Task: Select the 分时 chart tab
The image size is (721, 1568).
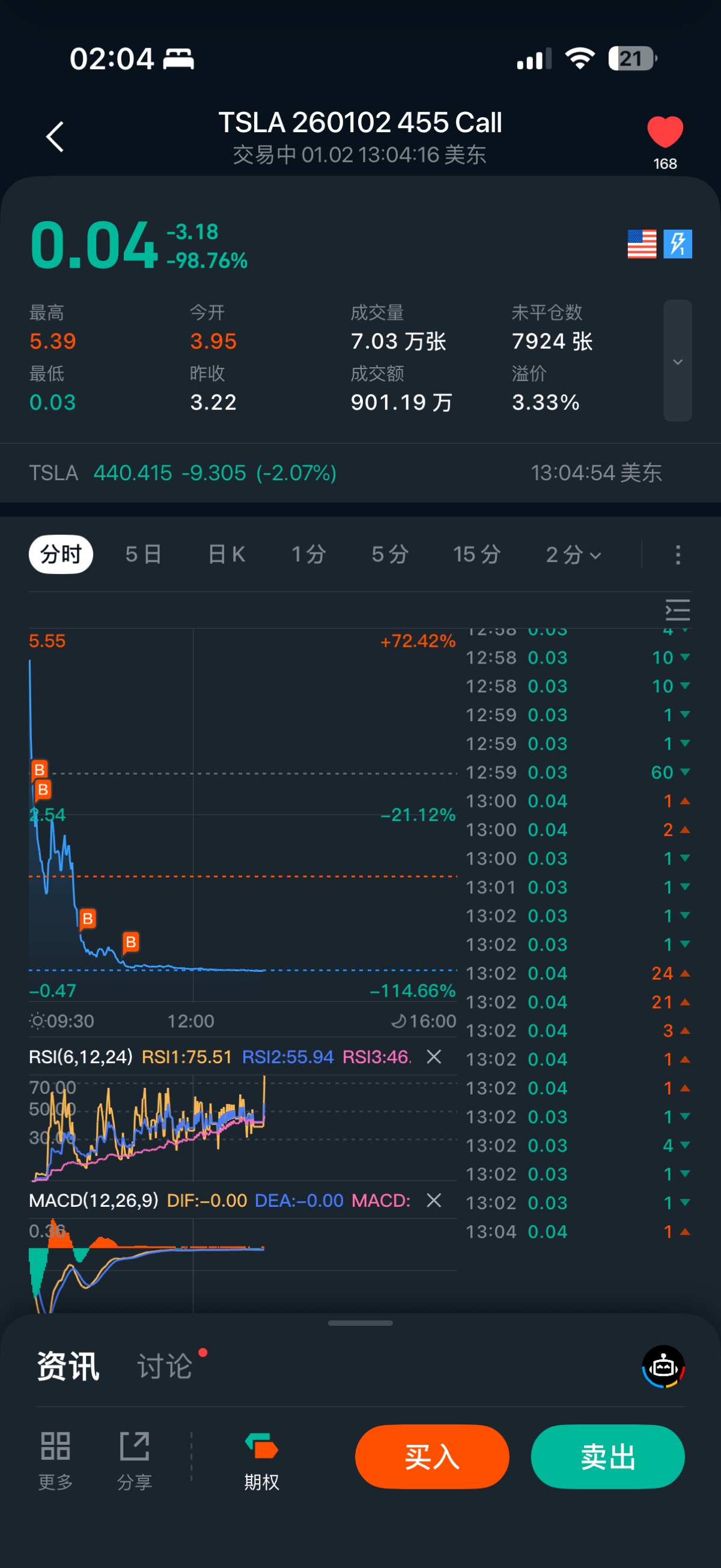Action: tap(61, 554)
